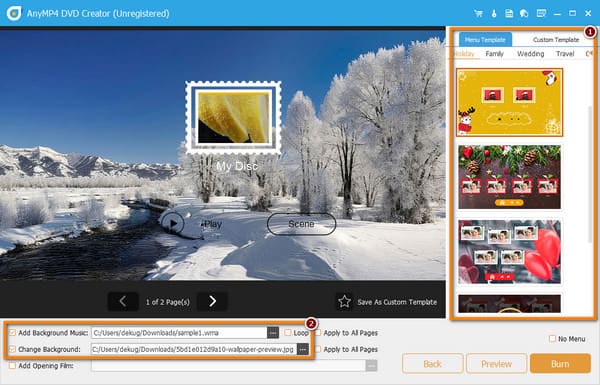This screenshot has width=600, height=385.
Task: Select the Wedding template category
Action: (x=530, y=54)
